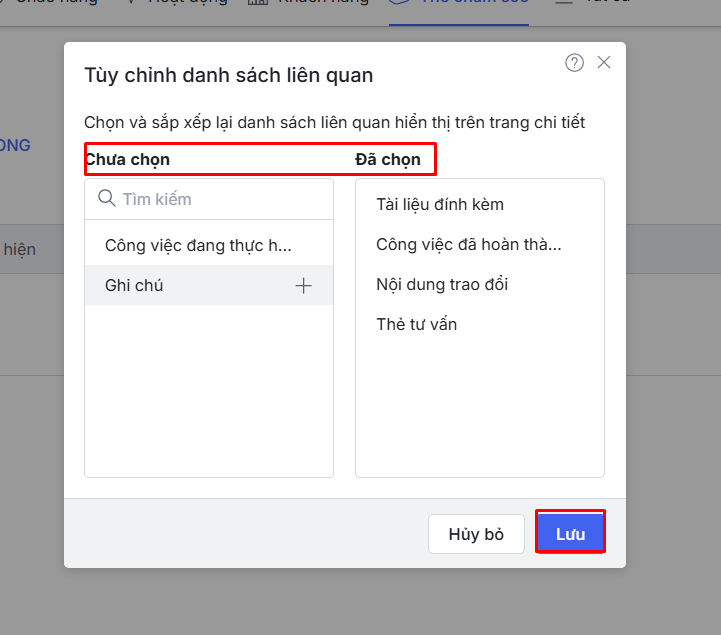Save changes with the Lưu button

pos(570,533)
